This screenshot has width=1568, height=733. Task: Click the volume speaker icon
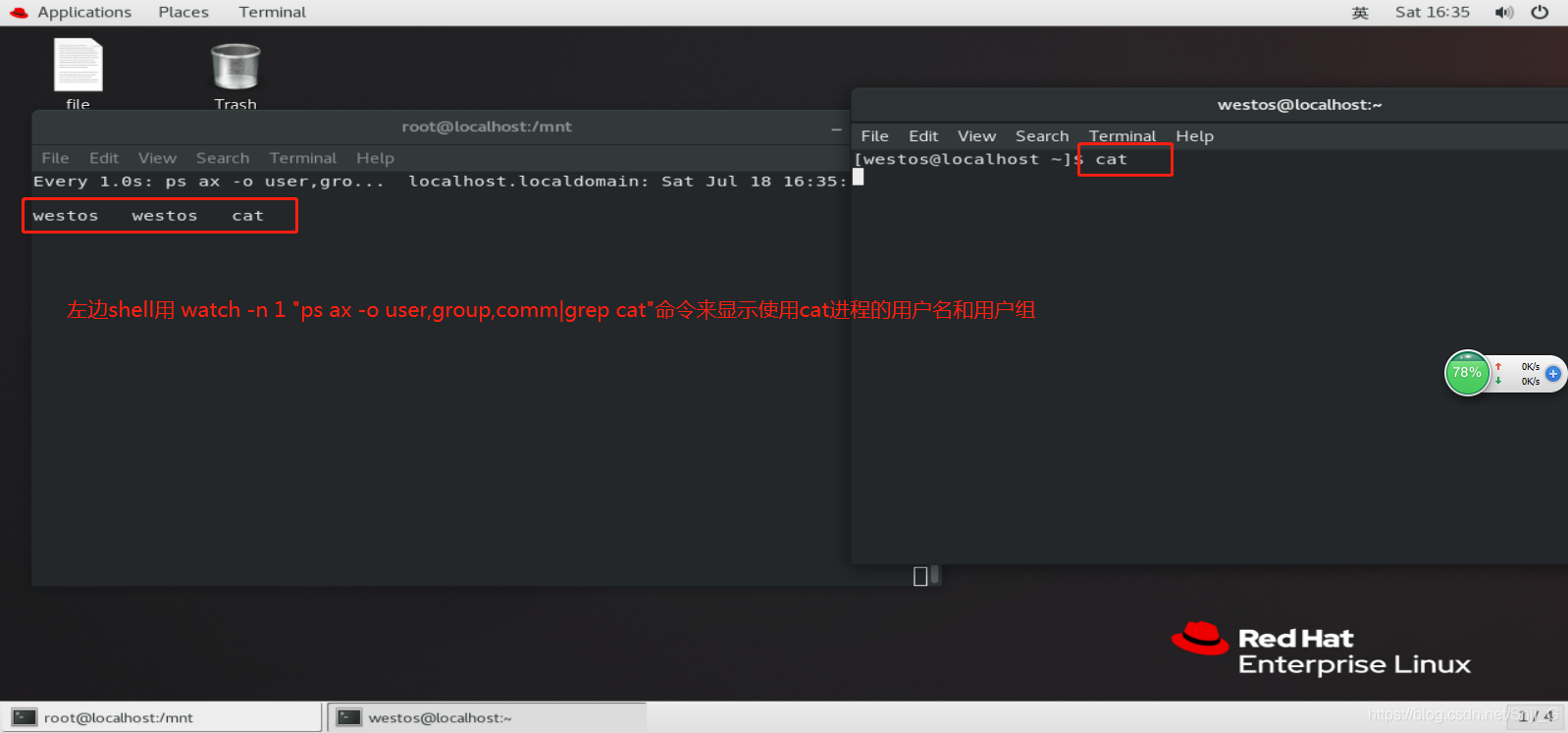click(1504, 13)
